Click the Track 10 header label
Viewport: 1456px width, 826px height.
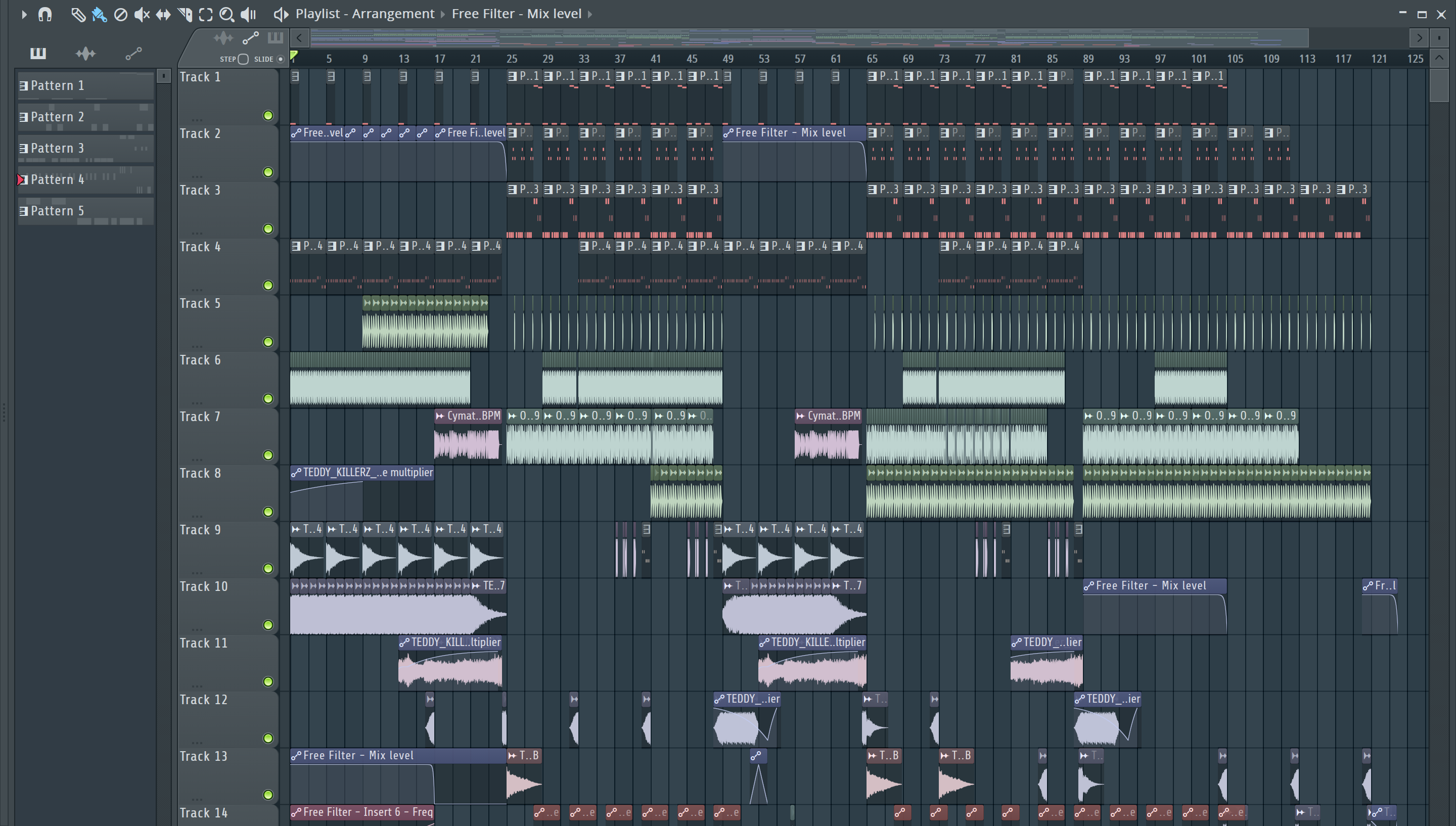tap(203, 586)
